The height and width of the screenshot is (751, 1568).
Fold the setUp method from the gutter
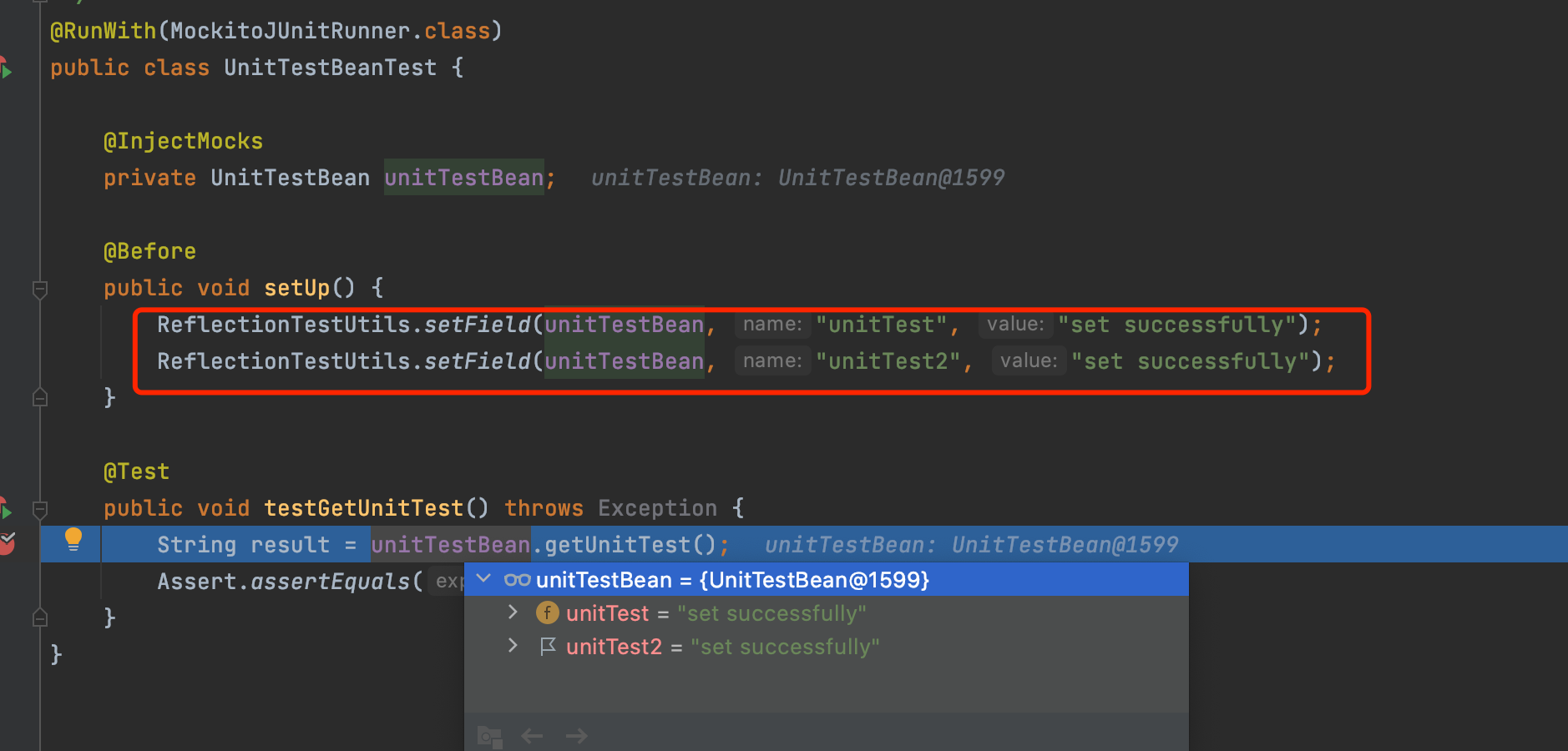[39, 289]
